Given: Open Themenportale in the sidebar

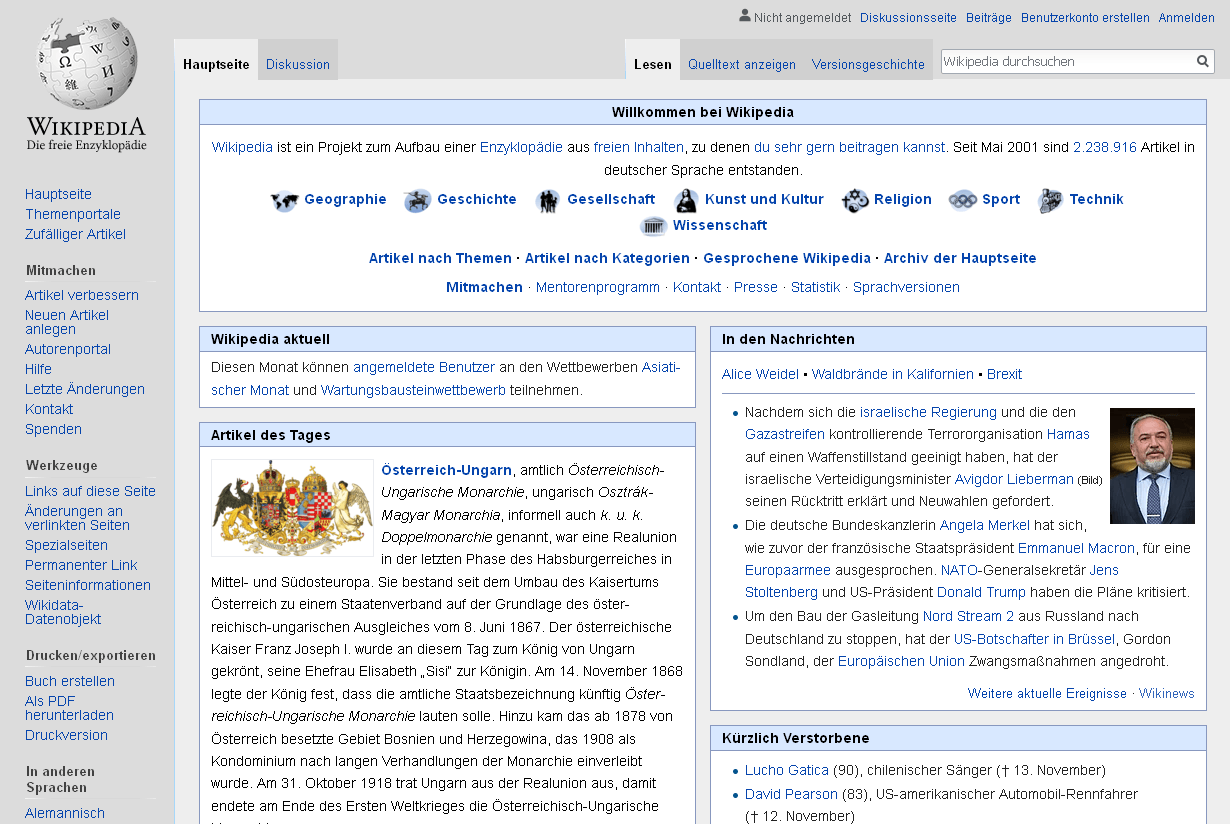Looking at the screenshot, I should pyautogui.click(x=73, y=214).
